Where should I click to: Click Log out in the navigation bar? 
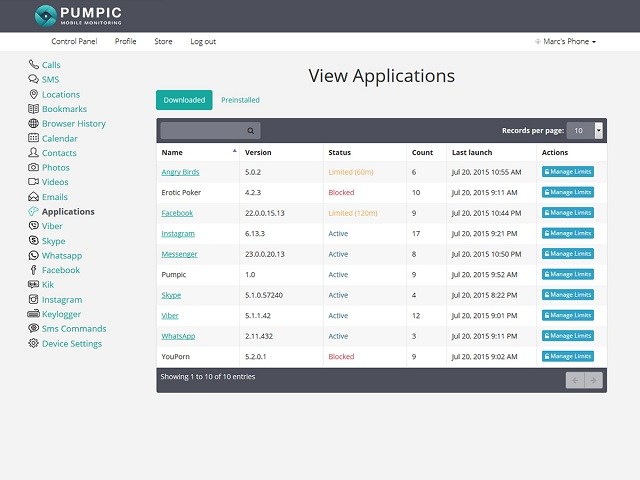pos(203,42)
